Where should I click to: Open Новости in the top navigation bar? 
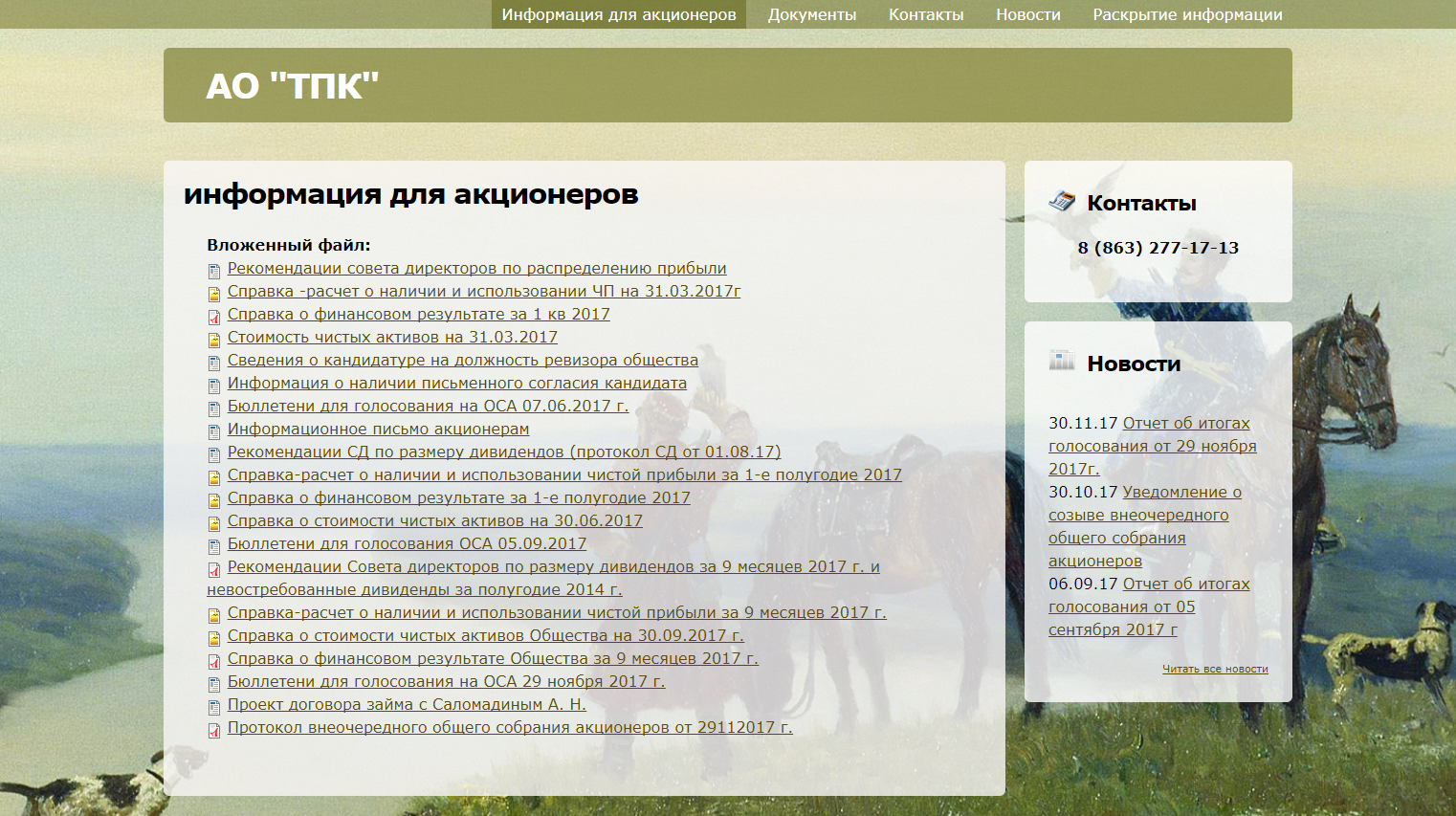tap(1027, 14)
